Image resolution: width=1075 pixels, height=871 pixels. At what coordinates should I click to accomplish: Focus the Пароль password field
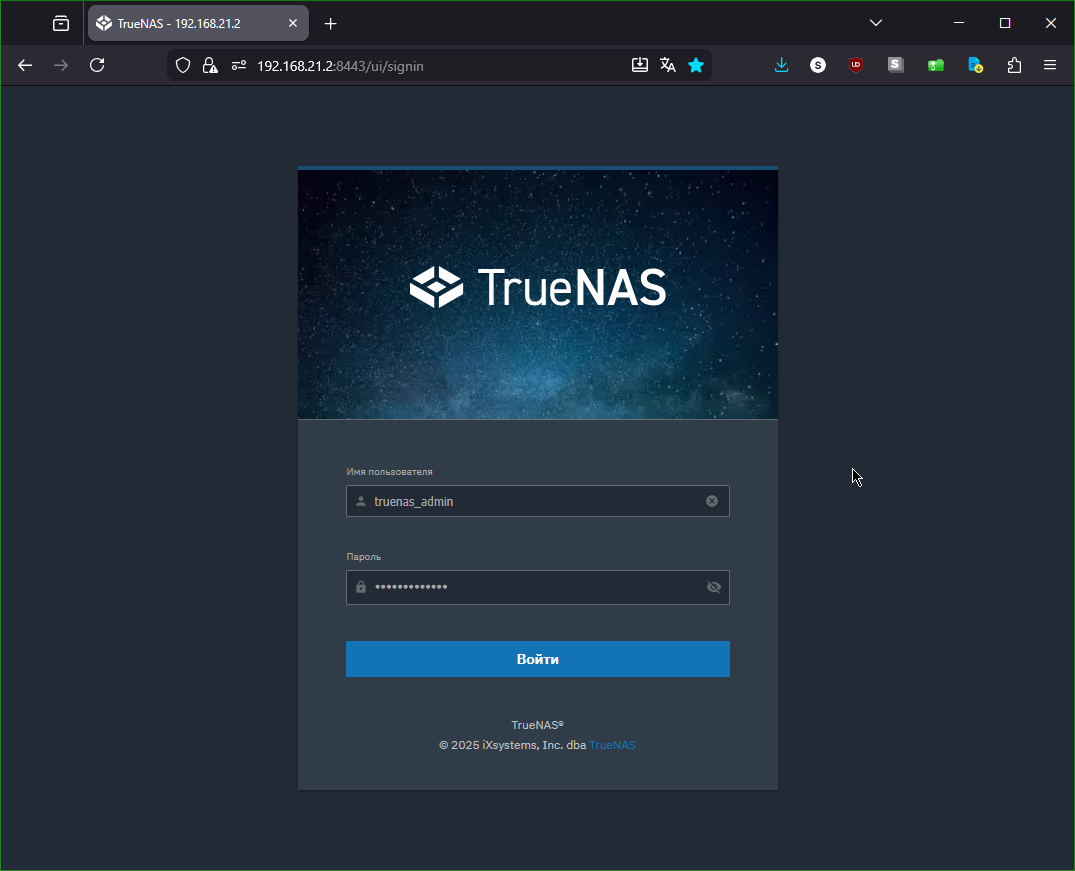coord(538,587)
